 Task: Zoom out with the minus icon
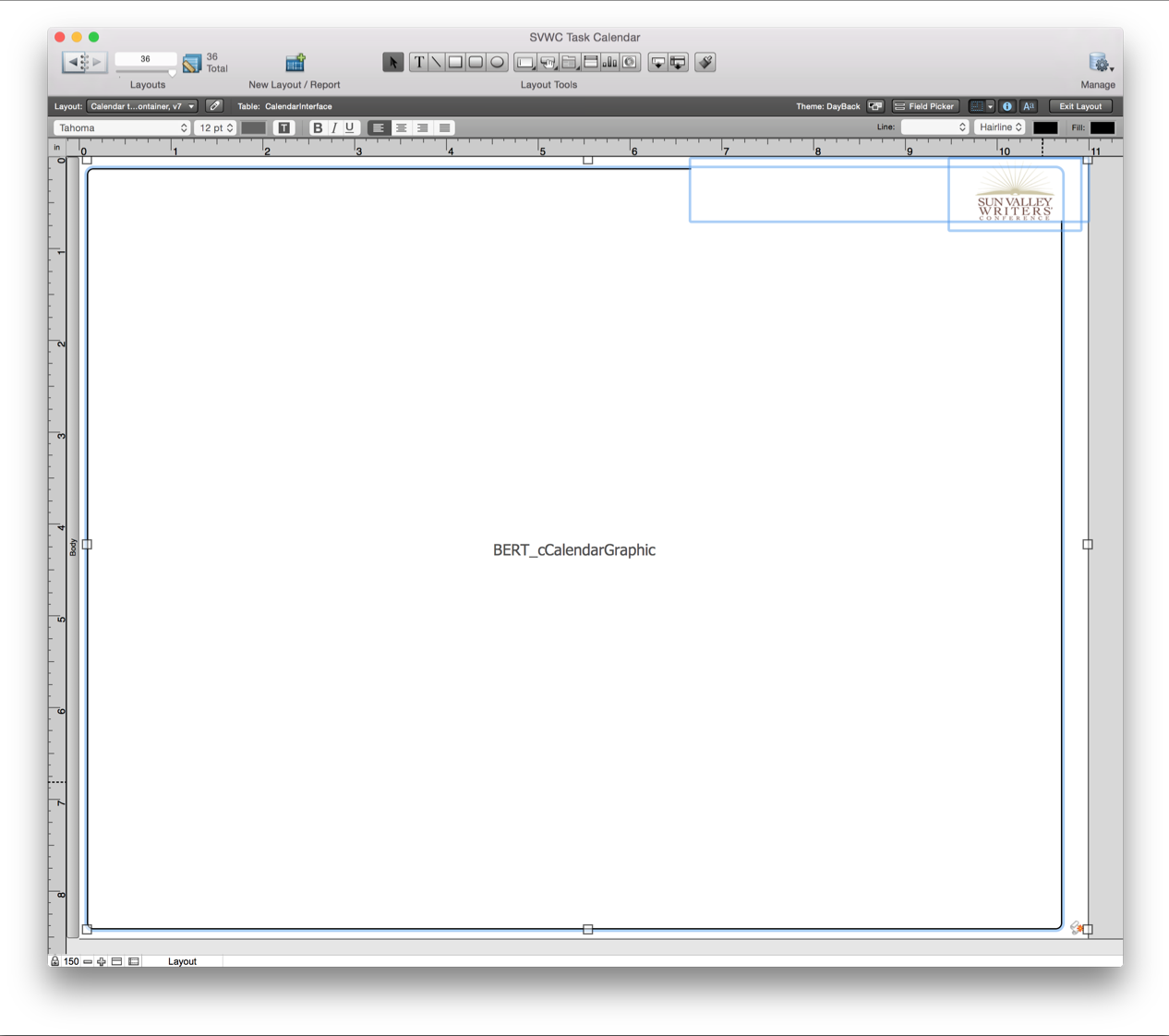pos(88,961)
